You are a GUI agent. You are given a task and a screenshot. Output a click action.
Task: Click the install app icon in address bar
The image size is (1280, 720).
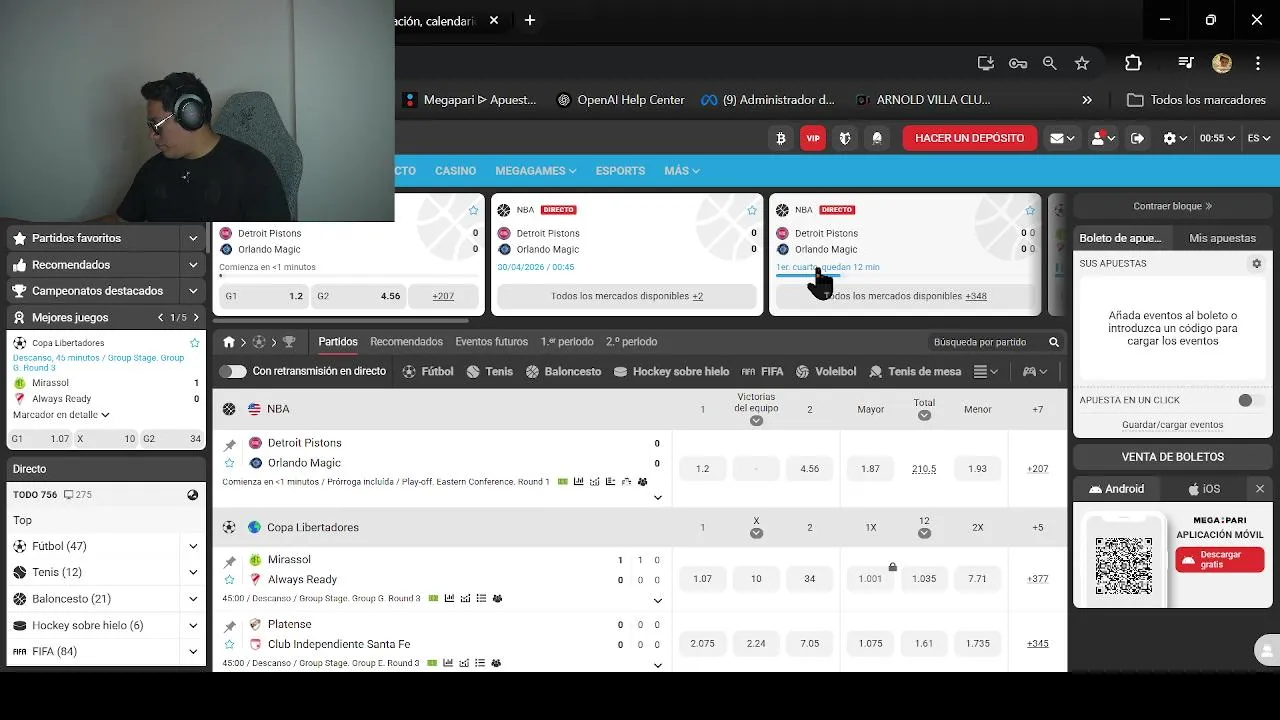click(x=986, y=63)
